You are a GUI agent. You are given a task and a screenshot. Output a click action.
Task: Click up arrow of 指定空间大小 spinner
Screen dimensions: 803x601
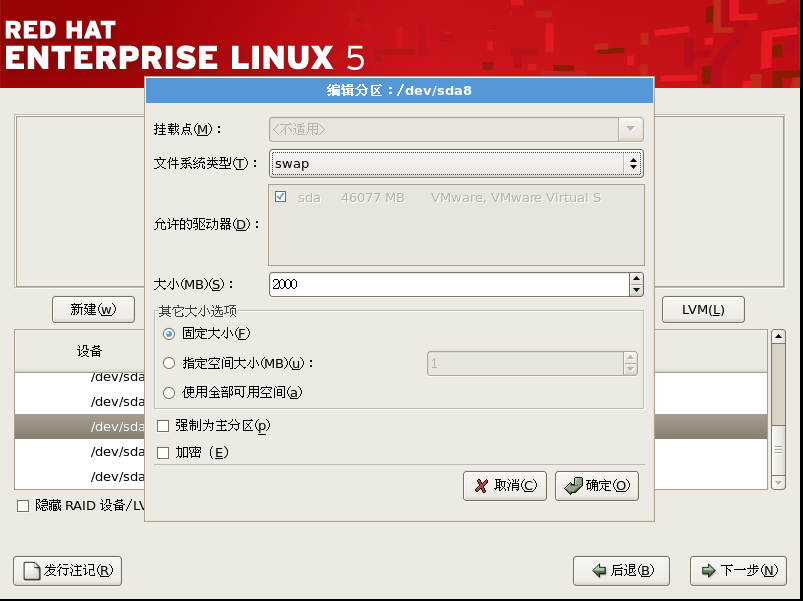click(630, 358)
